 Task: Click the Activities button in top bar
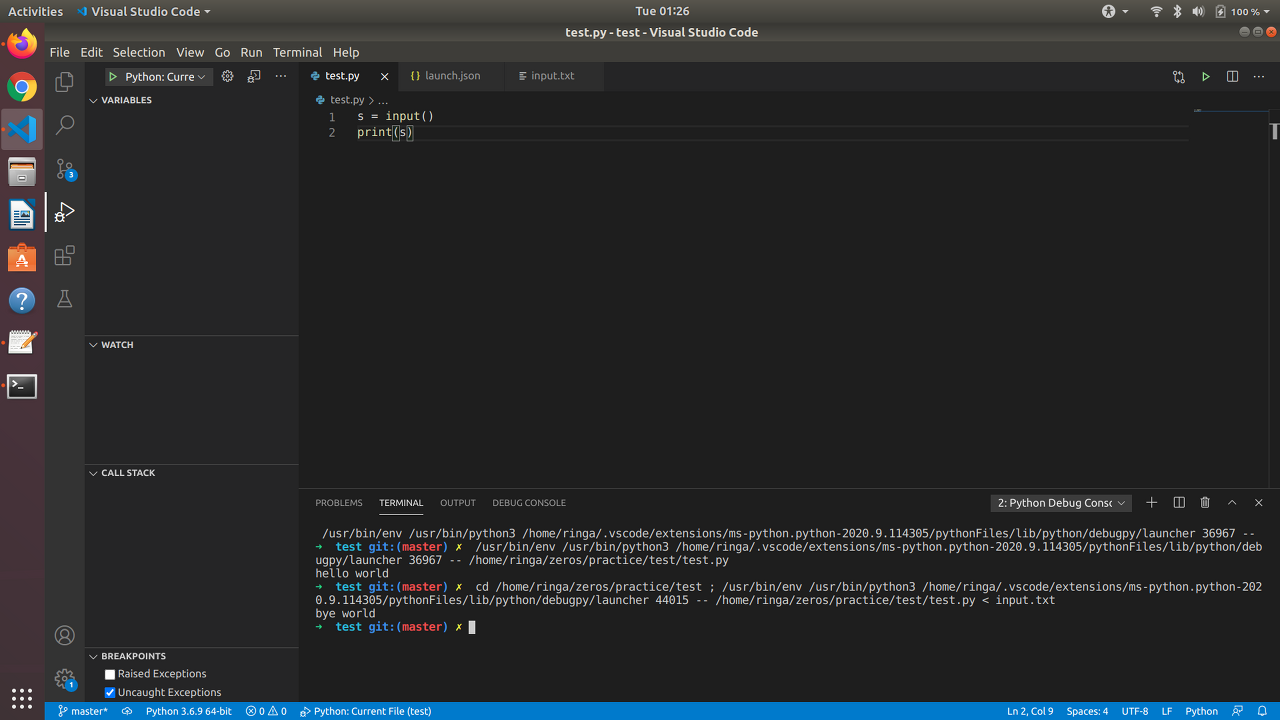(35, 11)
